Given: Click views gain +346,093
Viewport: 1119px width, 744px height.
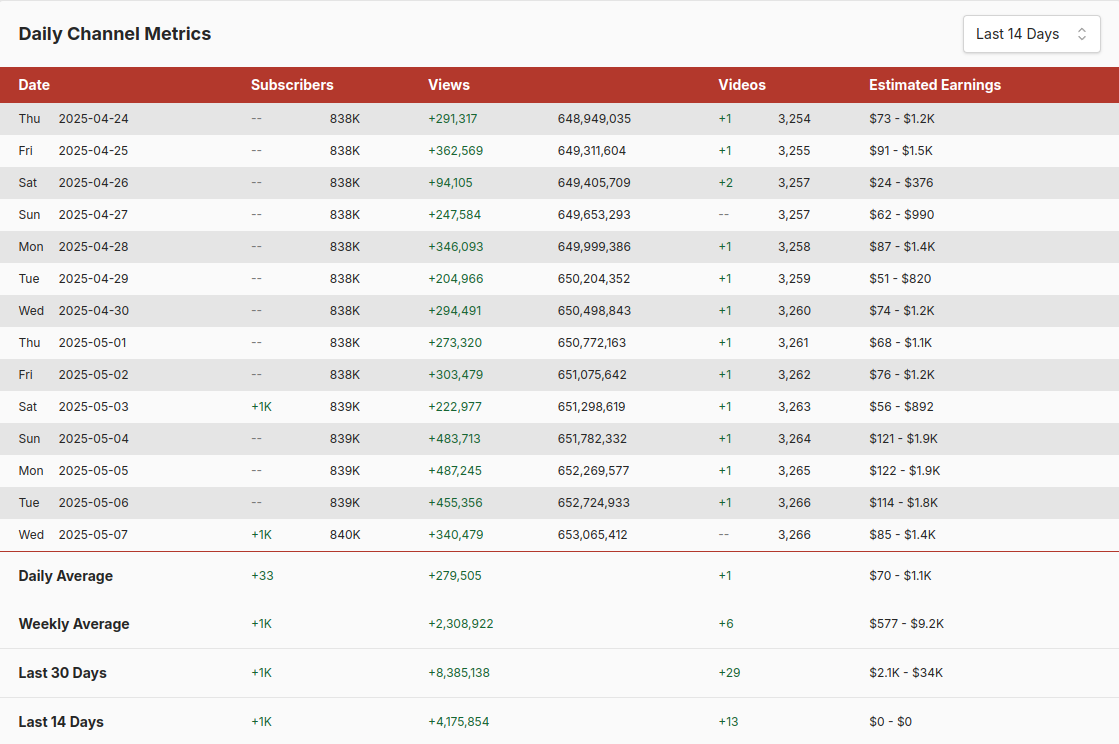Looking at the screenshot, I should point(455,247).
